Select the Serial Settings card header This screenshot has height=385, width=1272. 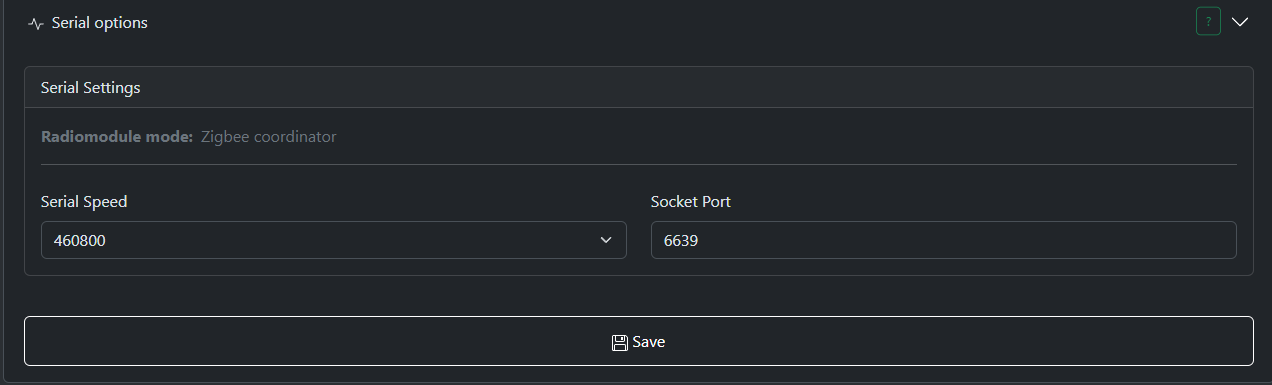tap(638, 87)
